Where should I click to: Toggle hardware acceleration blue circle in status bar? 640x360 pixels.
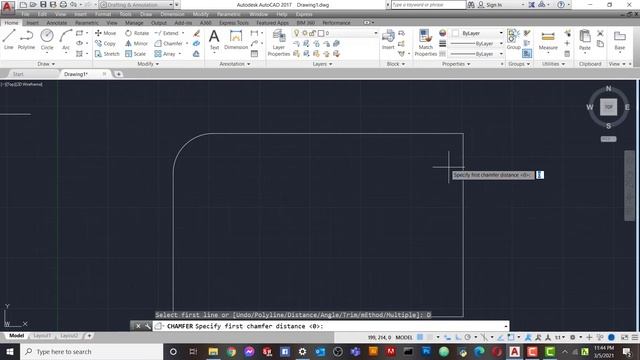611,337
